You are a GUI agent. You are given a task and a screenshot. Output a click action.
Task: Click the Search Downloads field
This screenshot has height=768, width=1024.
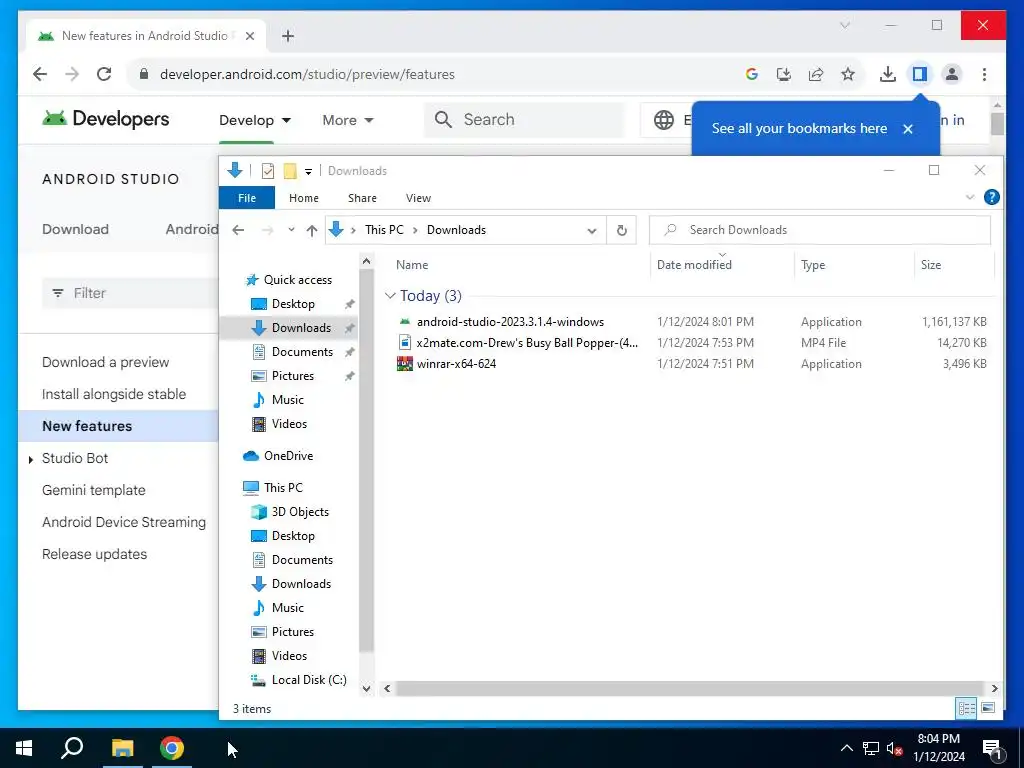820,230
